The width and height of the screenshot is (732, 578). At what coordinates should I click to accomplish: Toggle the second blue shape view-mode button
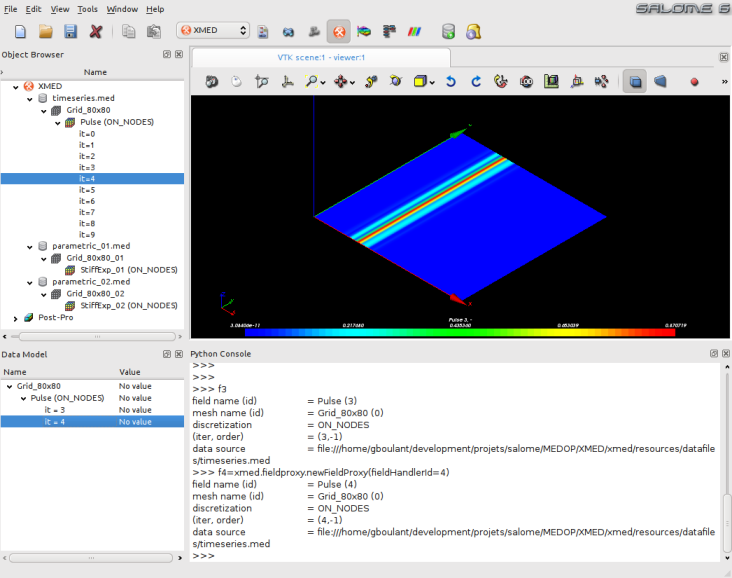pos(660,82)
